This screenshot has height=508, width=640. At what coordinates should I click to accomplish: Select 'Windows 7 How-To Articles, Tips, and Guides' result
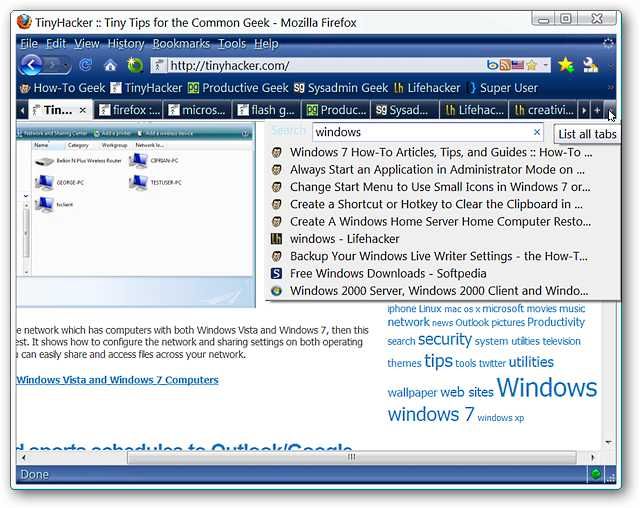tap(442, 152)
